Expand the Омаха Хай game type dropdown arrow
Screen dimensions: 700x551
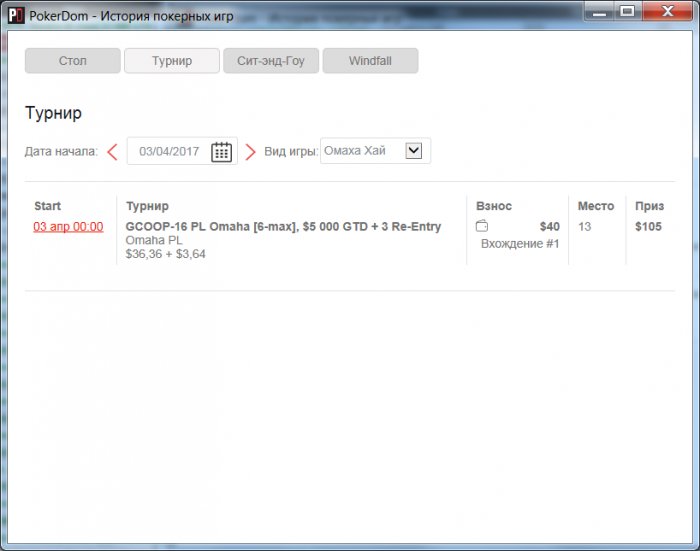click(x=414, y=150)
